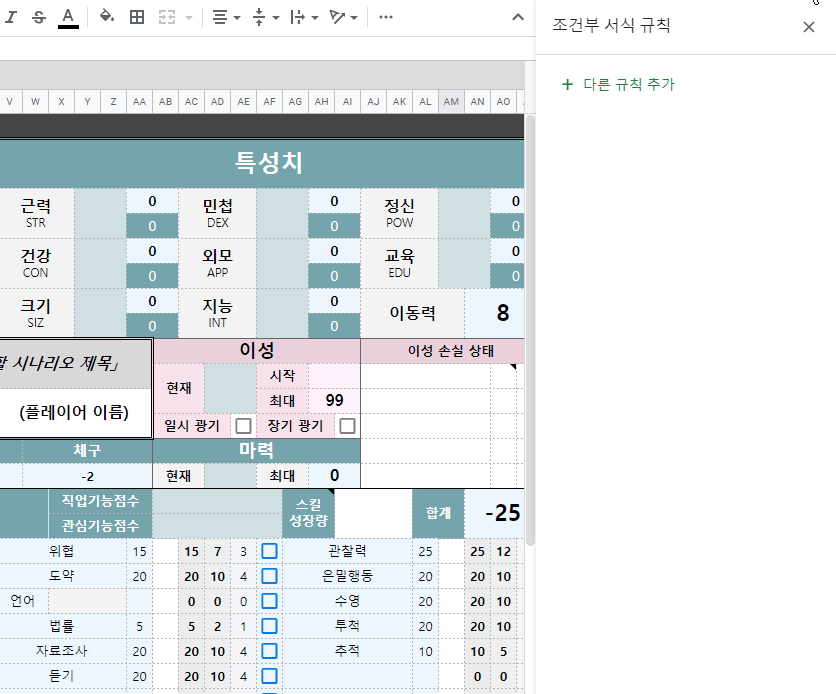Click the 이성 손실 상태 header
Screen dimensions: 836x694
pos(443,351)
